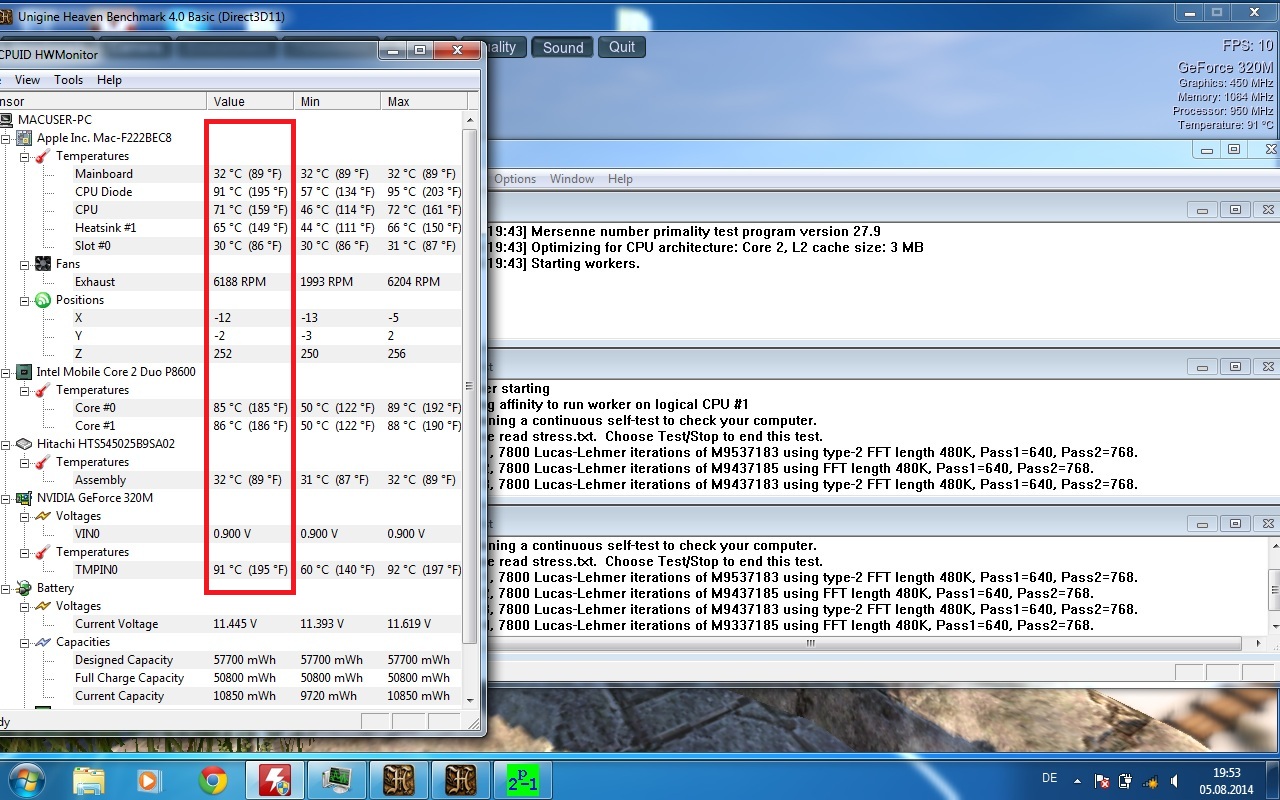Open the Tools menu in HWMonitor

pyautogui.click(x=68, y=80)
